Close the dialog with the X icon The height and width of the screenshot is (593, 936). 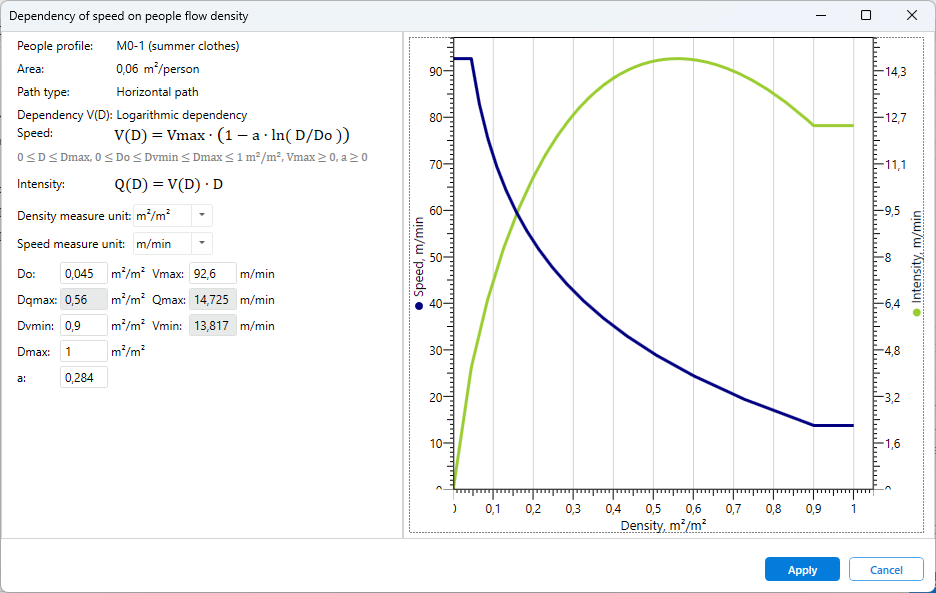click(x=911, y=16)
